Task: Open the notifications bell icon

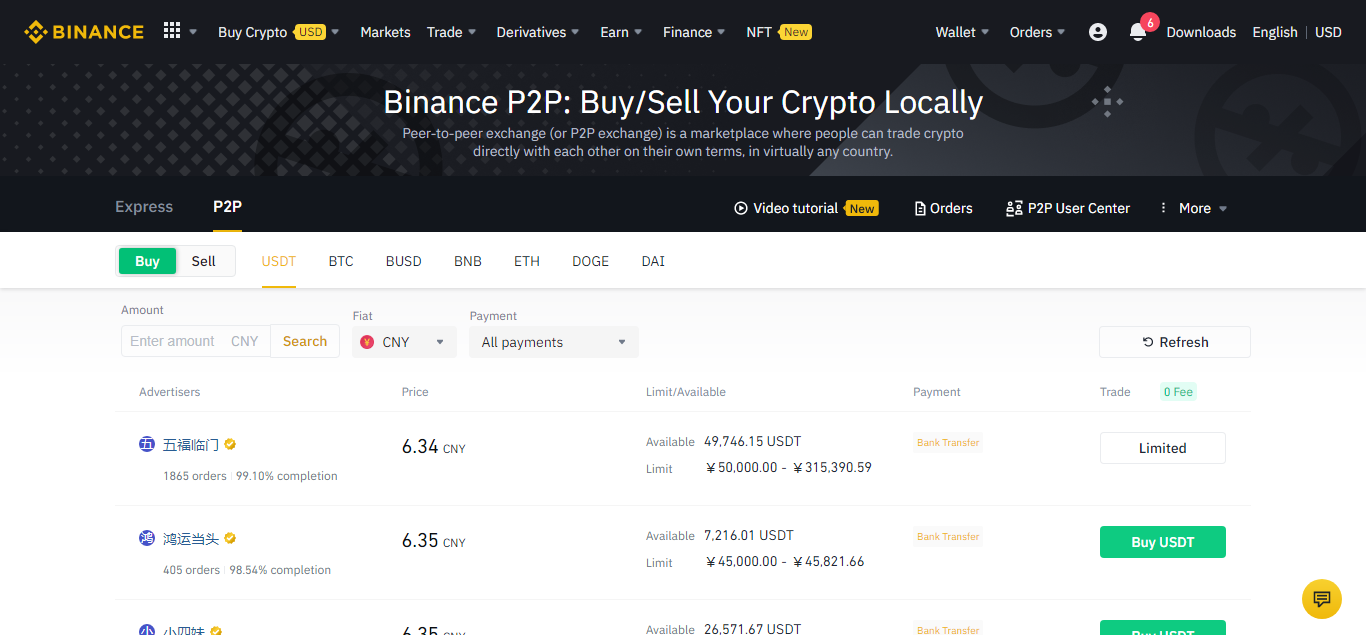Action: tap(1138, 32)
